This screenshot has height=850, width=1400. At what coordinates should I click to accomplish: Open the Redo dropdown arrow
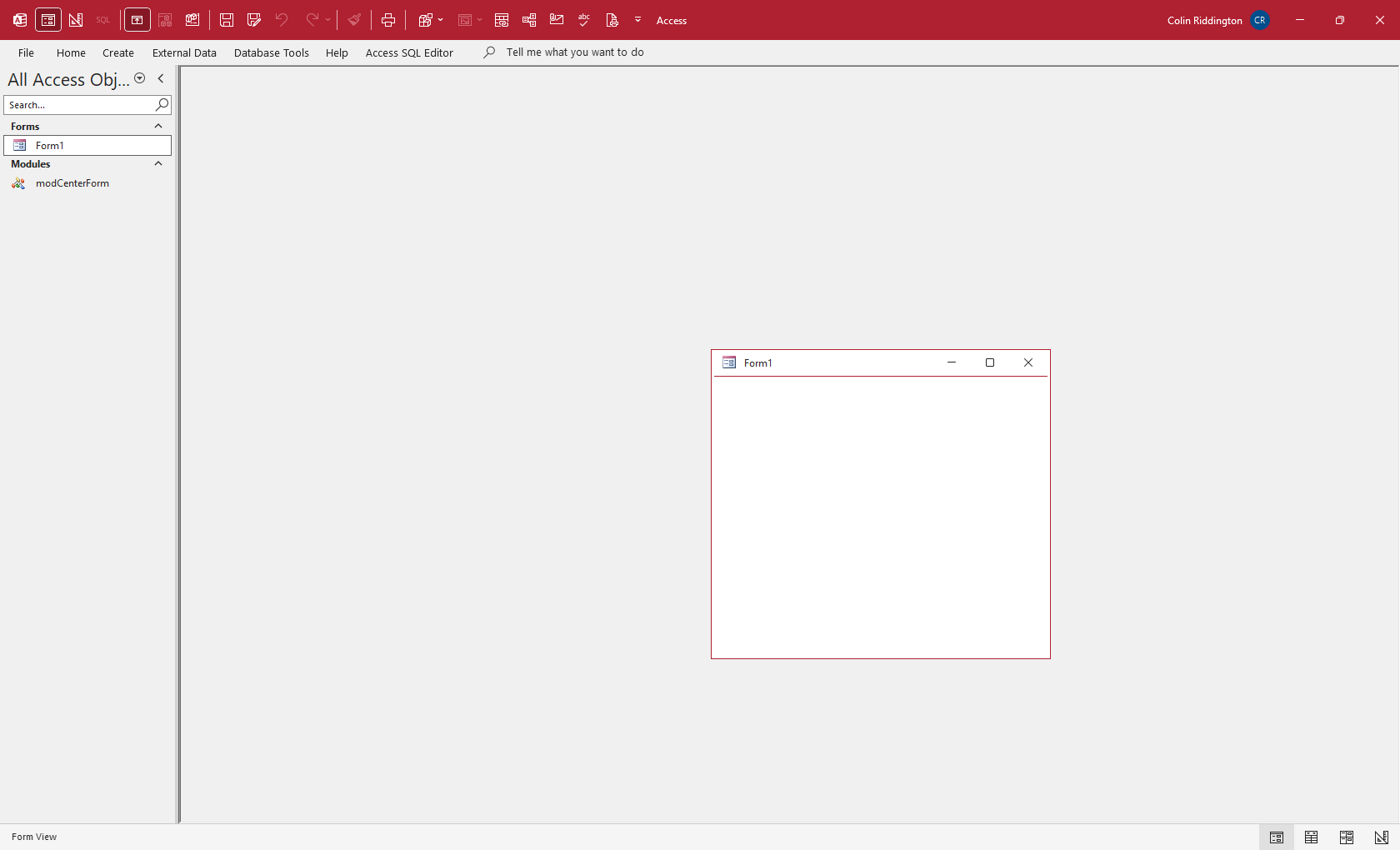click(328, 20)
